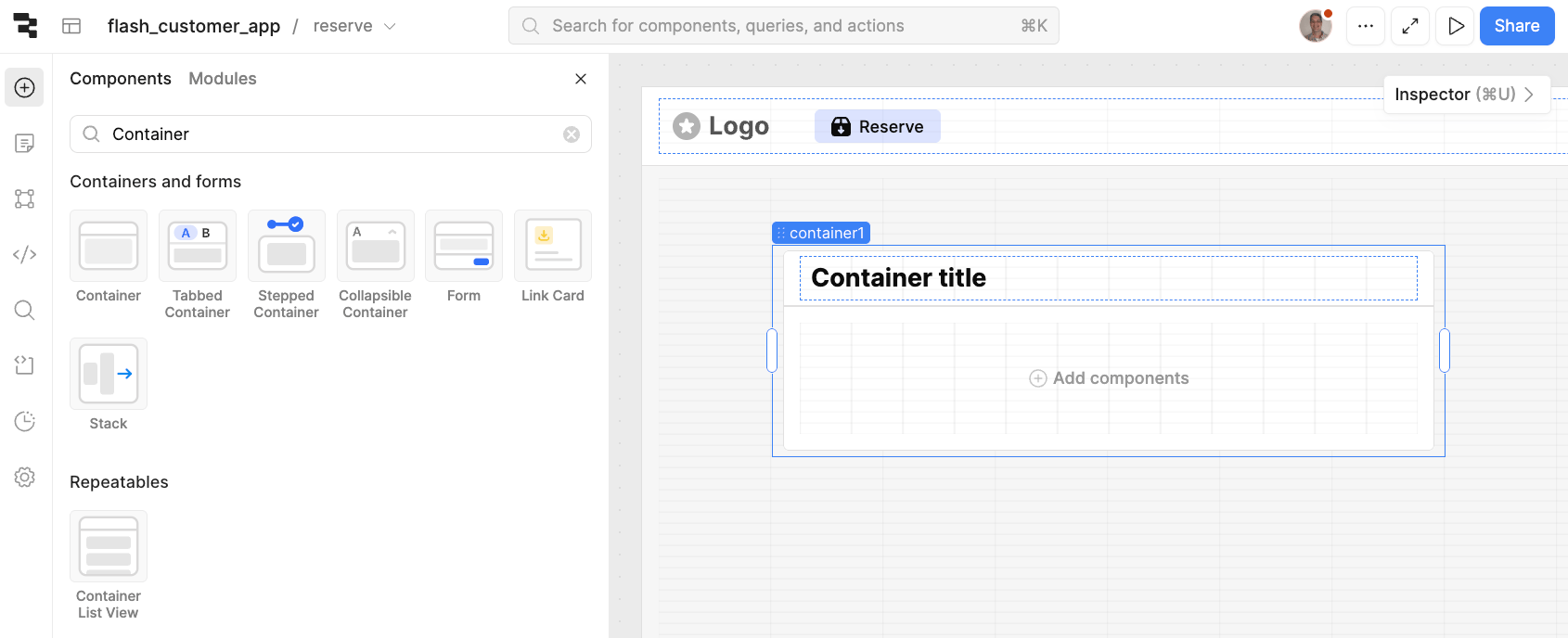
Task: Open the release history clock icon
Action: click(25, 421)
